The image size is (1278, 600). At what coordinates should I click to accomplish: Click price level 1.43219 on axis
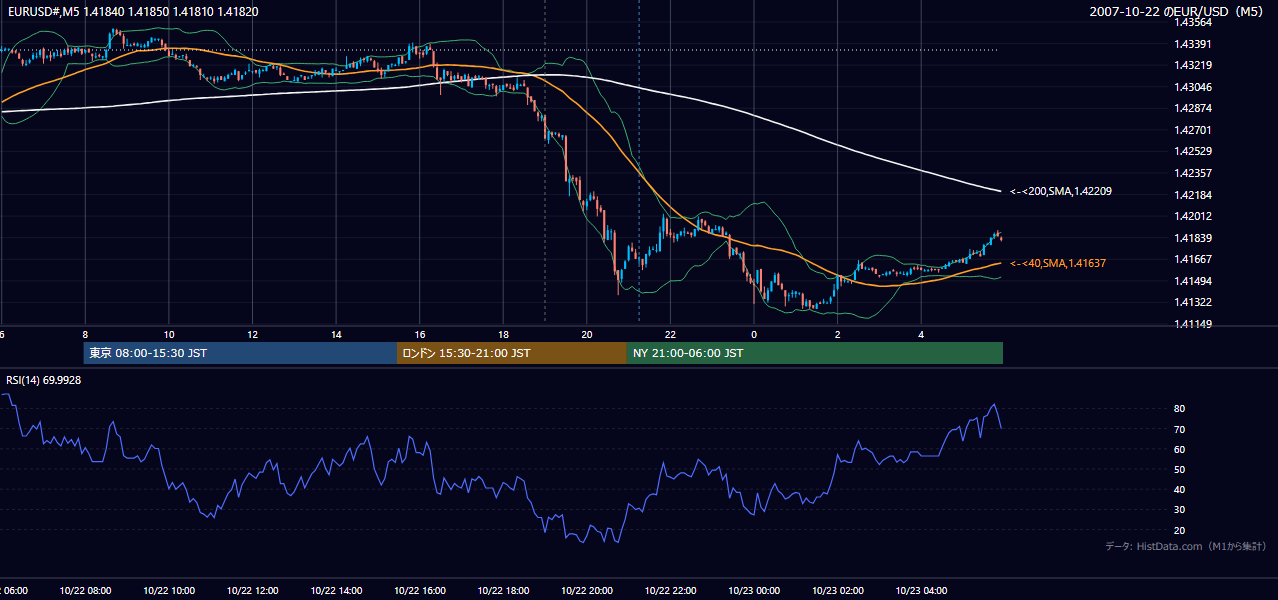1191,65
